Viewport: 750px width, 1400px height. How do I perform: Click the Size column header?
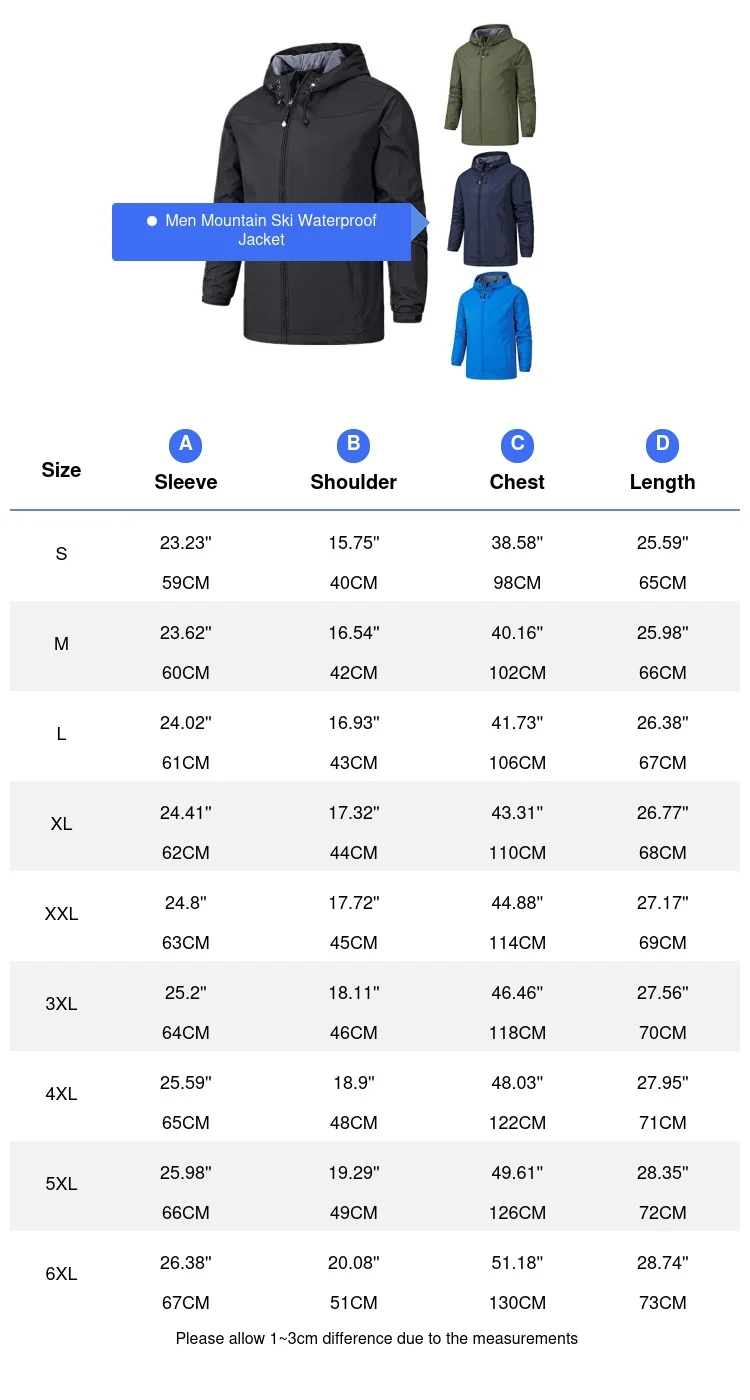(x=61, y=470)
